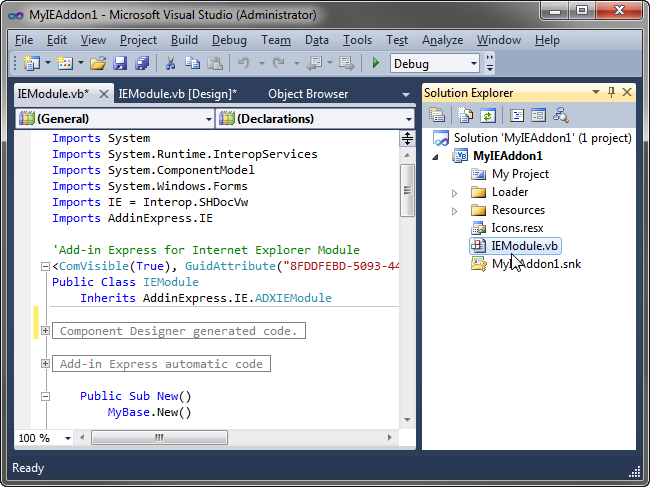Viewport: 650px width, 487px height.
Task: Open the Undo history dropdown arrow
Action: click(x=262, y=63)
